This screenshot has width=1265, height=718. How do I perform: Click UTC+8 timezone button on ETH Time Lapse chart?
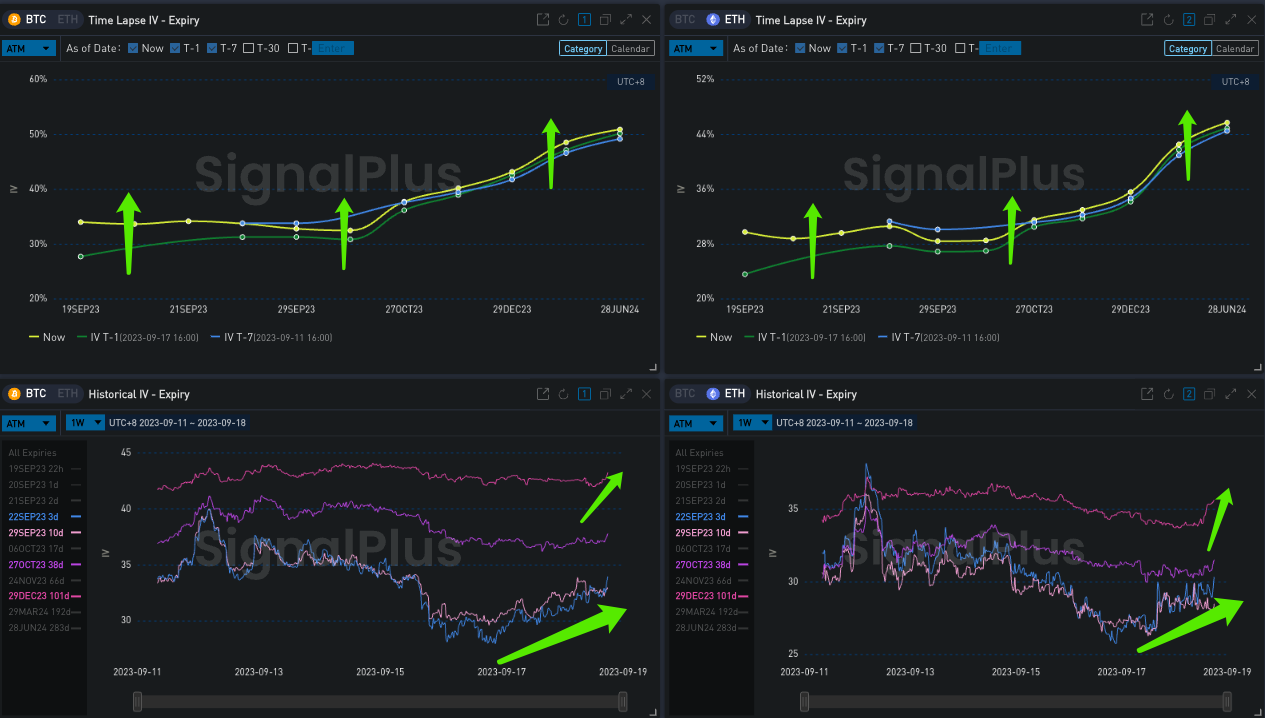tap(1235, 82)
